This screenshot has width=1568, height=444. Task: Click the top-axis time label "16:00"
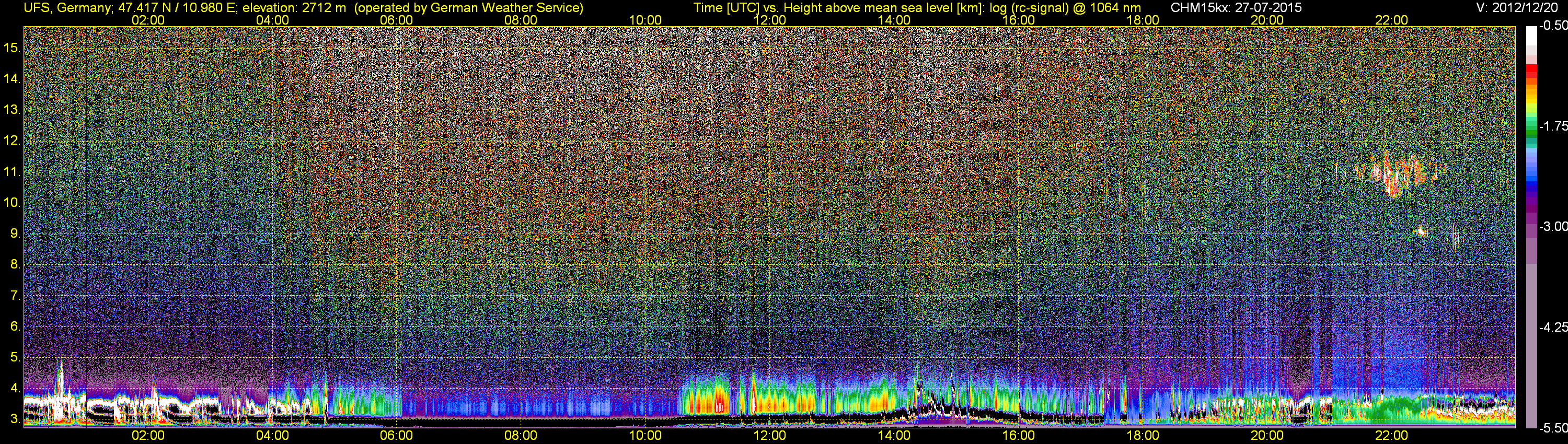click(1018, 20)
